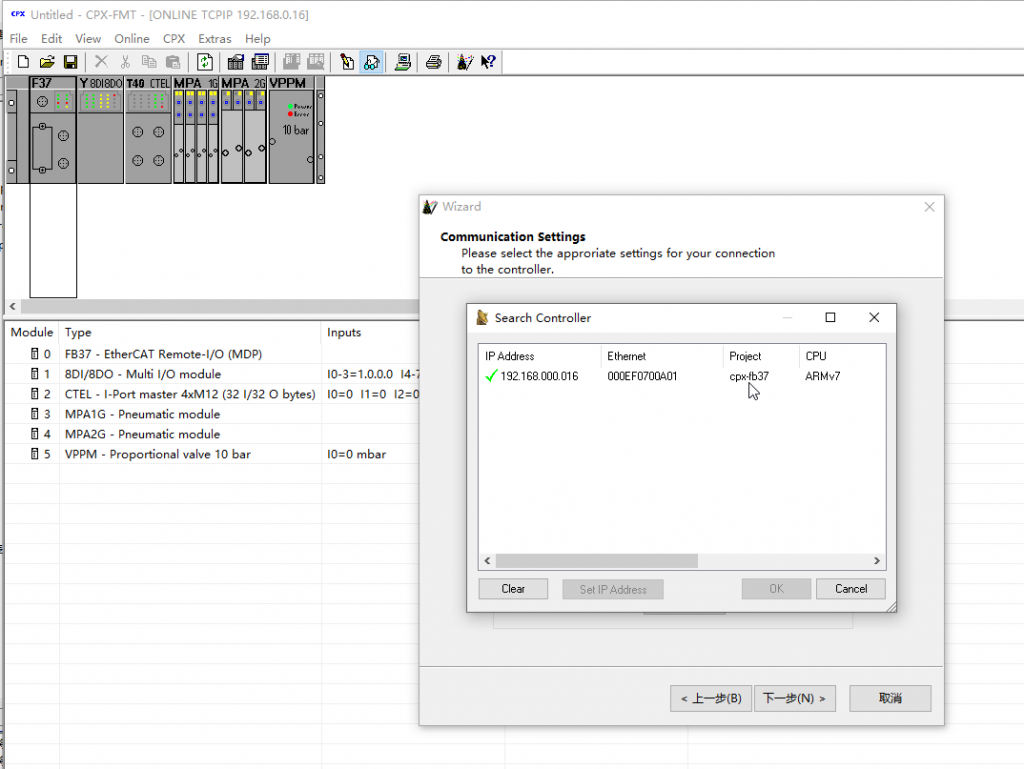The width and height of the screenshot is (1024, 769).
Task: Create a new project with New icon
Action: click(x=23, y=62)
